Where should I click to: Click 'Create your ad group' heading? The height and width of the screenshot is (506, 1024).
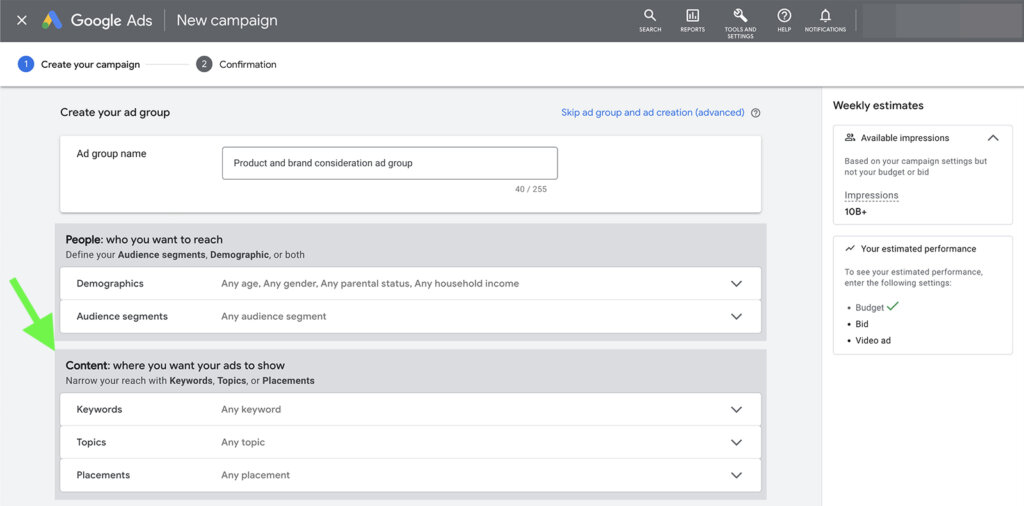[x=115, y=112]
